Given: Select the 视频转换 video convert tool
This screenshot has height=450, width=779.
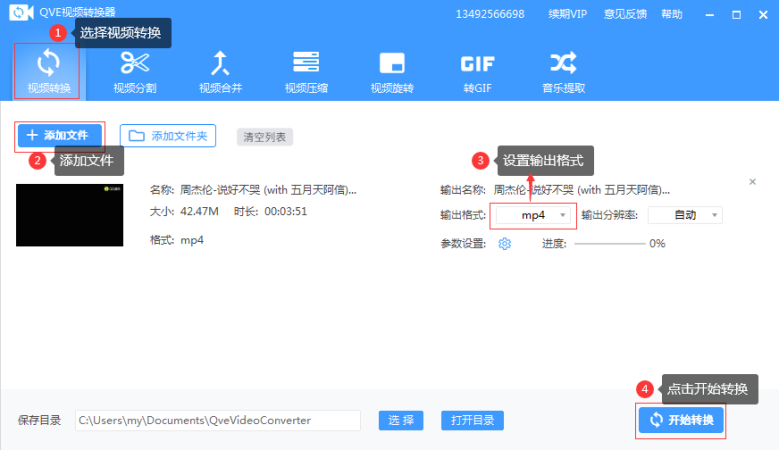Looking at the screenshot, I should click(x=48, y=72).
